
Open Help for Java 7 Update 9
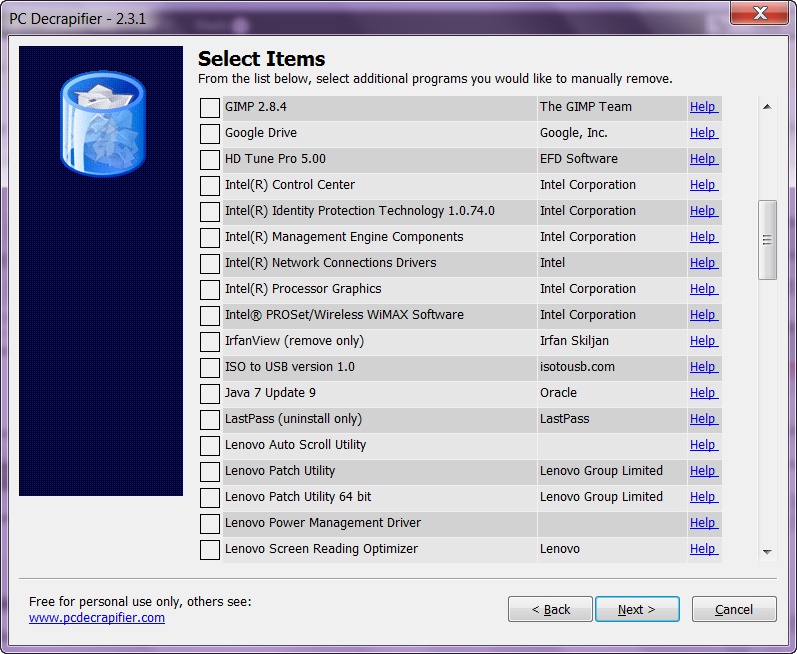pyautogui.click(x=703, y=393)
